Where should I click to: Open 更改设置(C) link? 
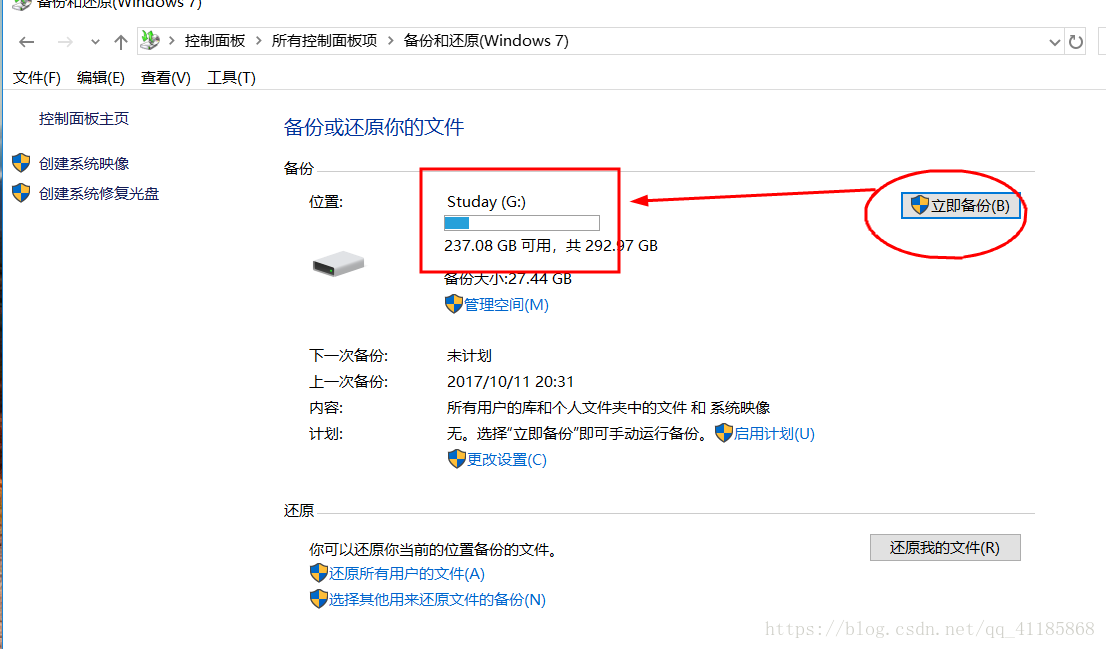point(506,460)
